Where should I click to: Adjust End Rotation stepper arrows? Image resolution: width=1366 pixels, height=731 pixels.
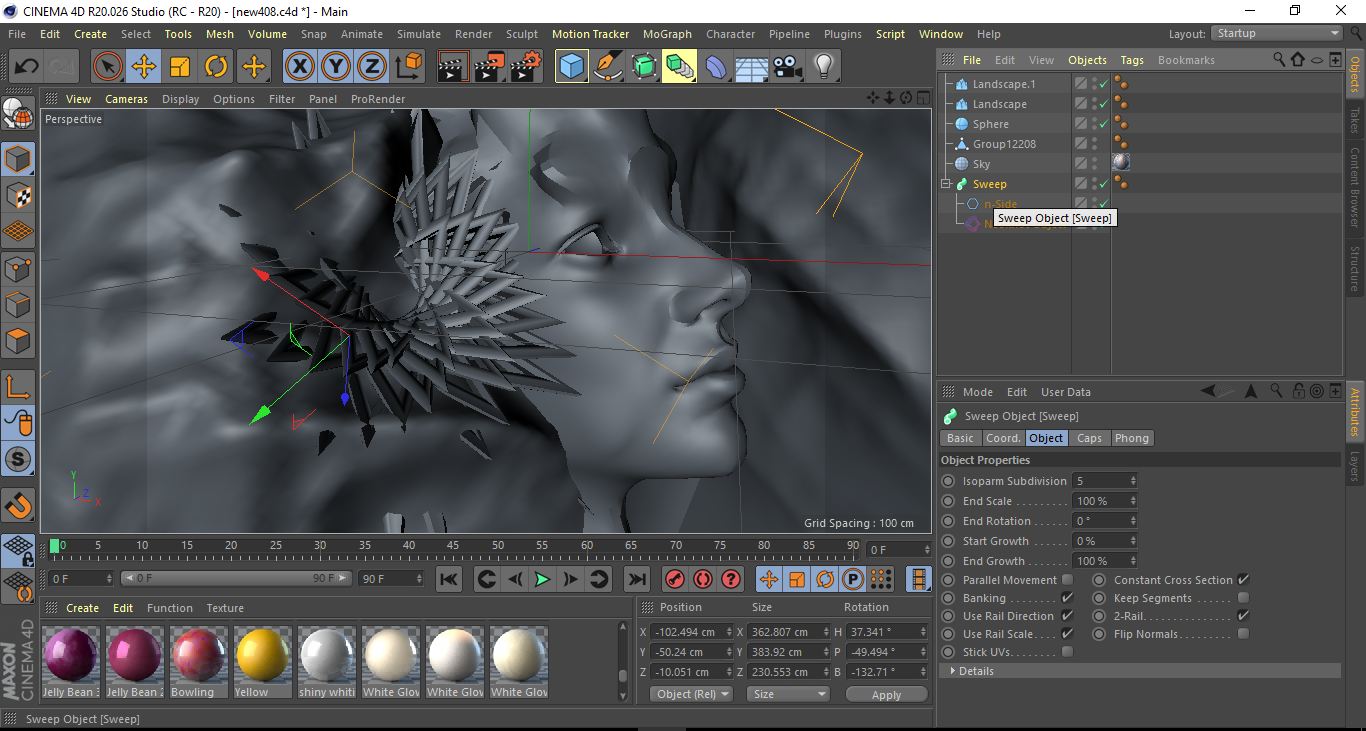(1133, 521)
